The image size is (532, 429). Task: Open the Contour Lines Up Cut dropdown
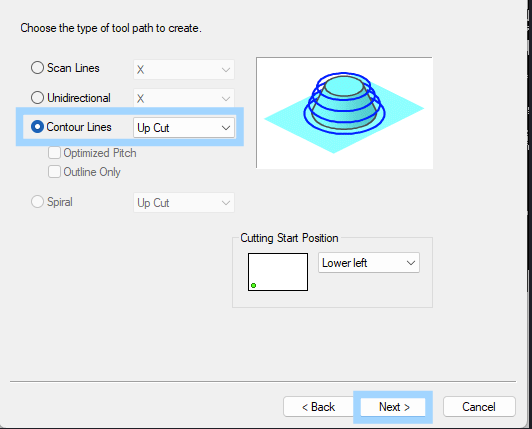pos(184,128)
